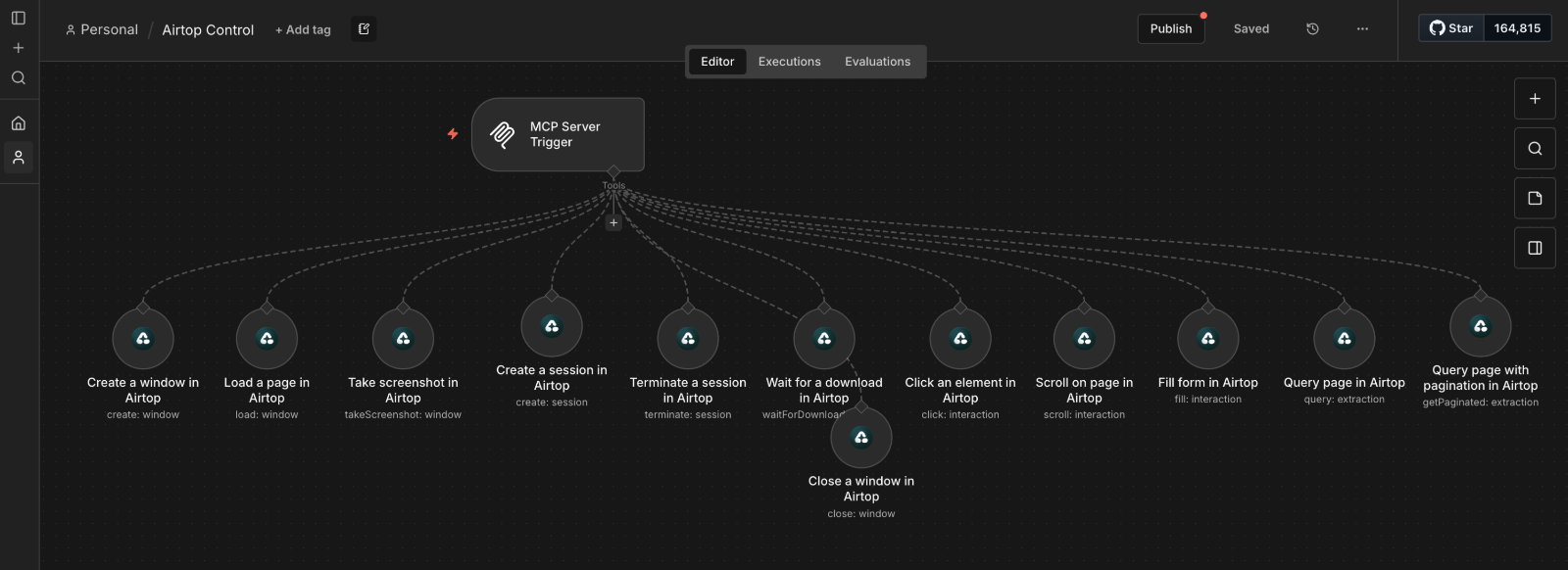The width and height of the screenshot is (1568, 570).
Task: Switch to the Executions tab
Action: click(x=789, y=62)
